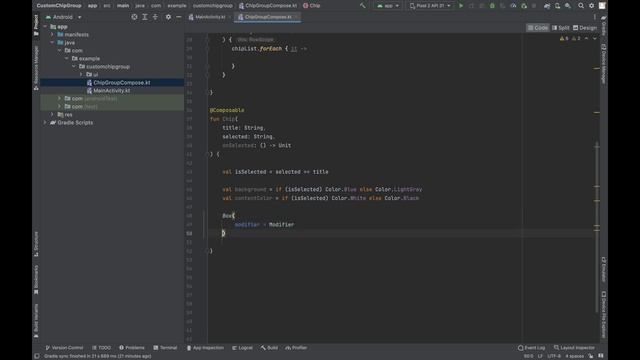Toggle the Build Variants side panel
The width and height of the screenshot is (640, 360).
pos(36,321)
